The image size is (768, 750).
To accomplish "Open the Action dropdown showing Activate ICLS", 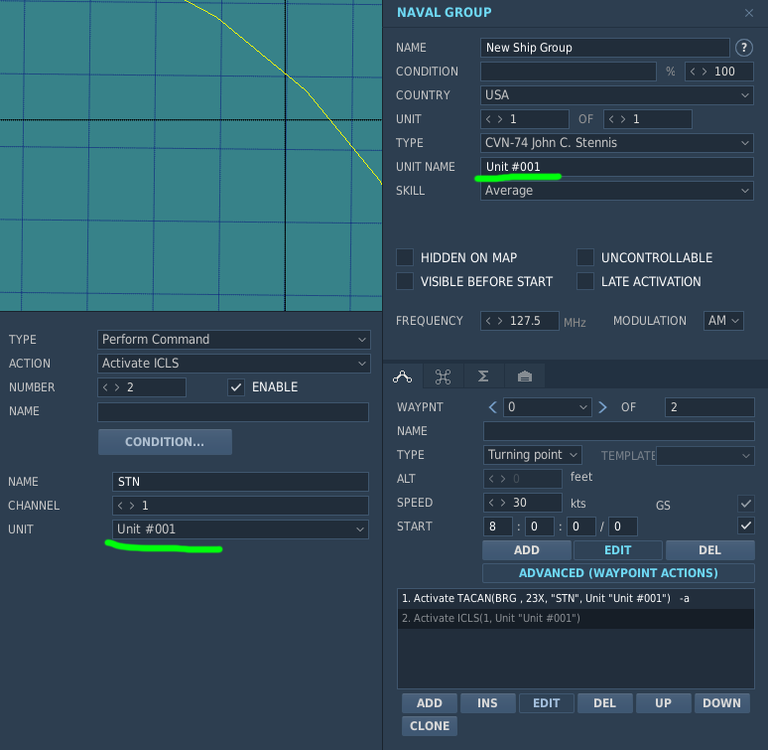I will [x=234, y=363].
